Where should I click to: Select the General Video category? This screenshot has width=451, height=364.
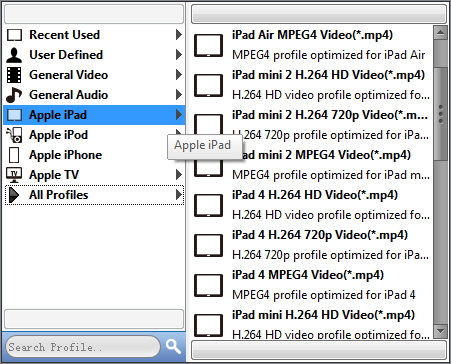pos(94,75)
